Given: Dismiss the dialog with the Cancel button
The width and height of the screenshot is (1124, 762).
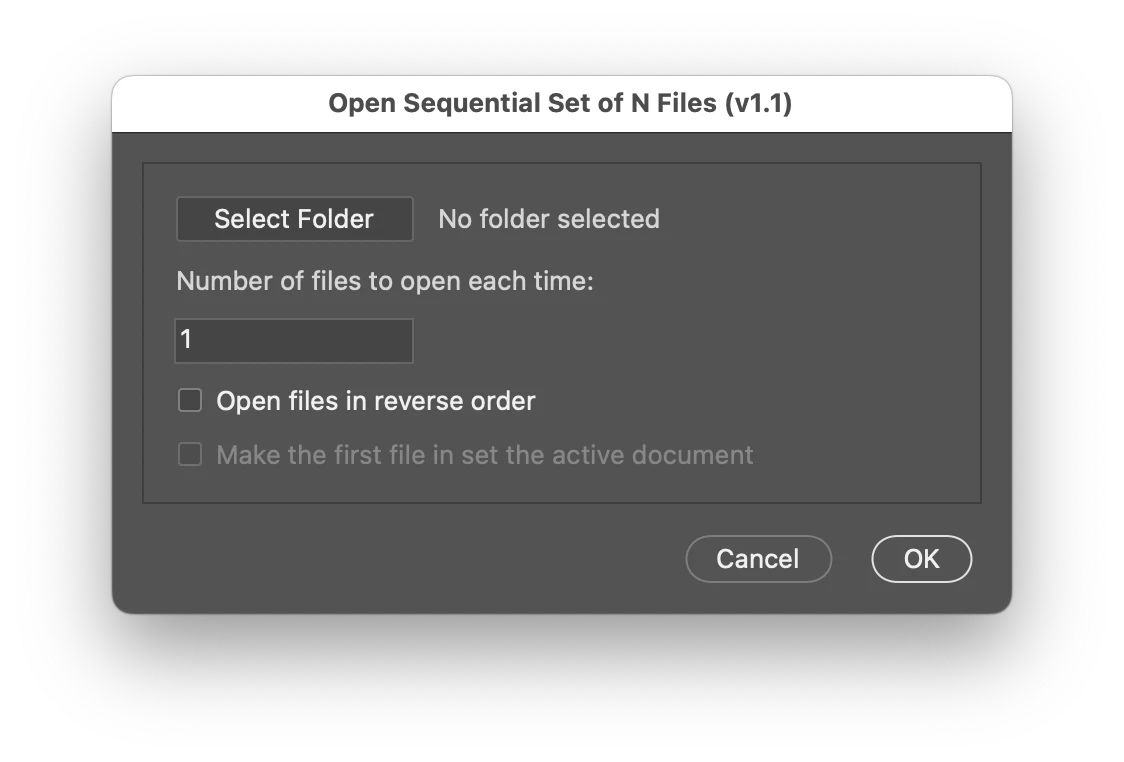Looking at the screenshot, I should click(758, 559).
